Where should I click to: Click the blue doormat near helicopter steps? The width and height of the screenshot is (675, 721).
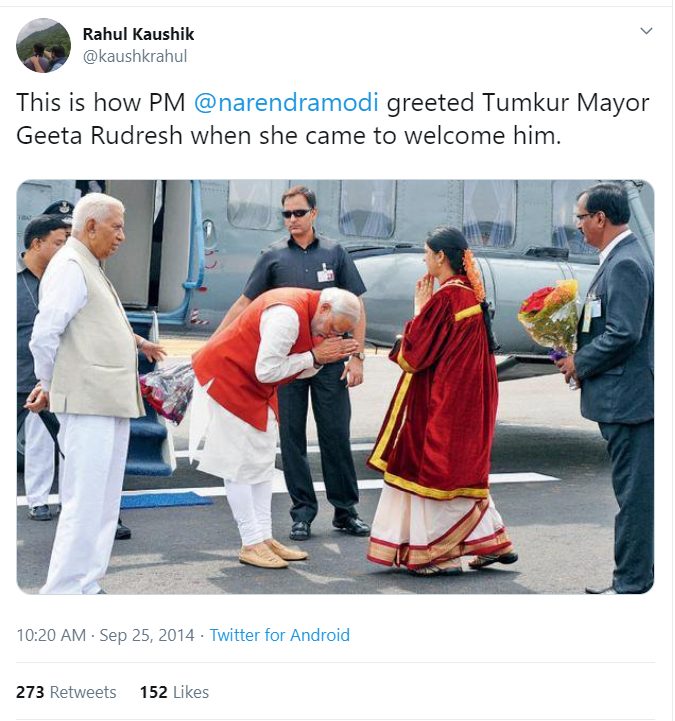166,499
